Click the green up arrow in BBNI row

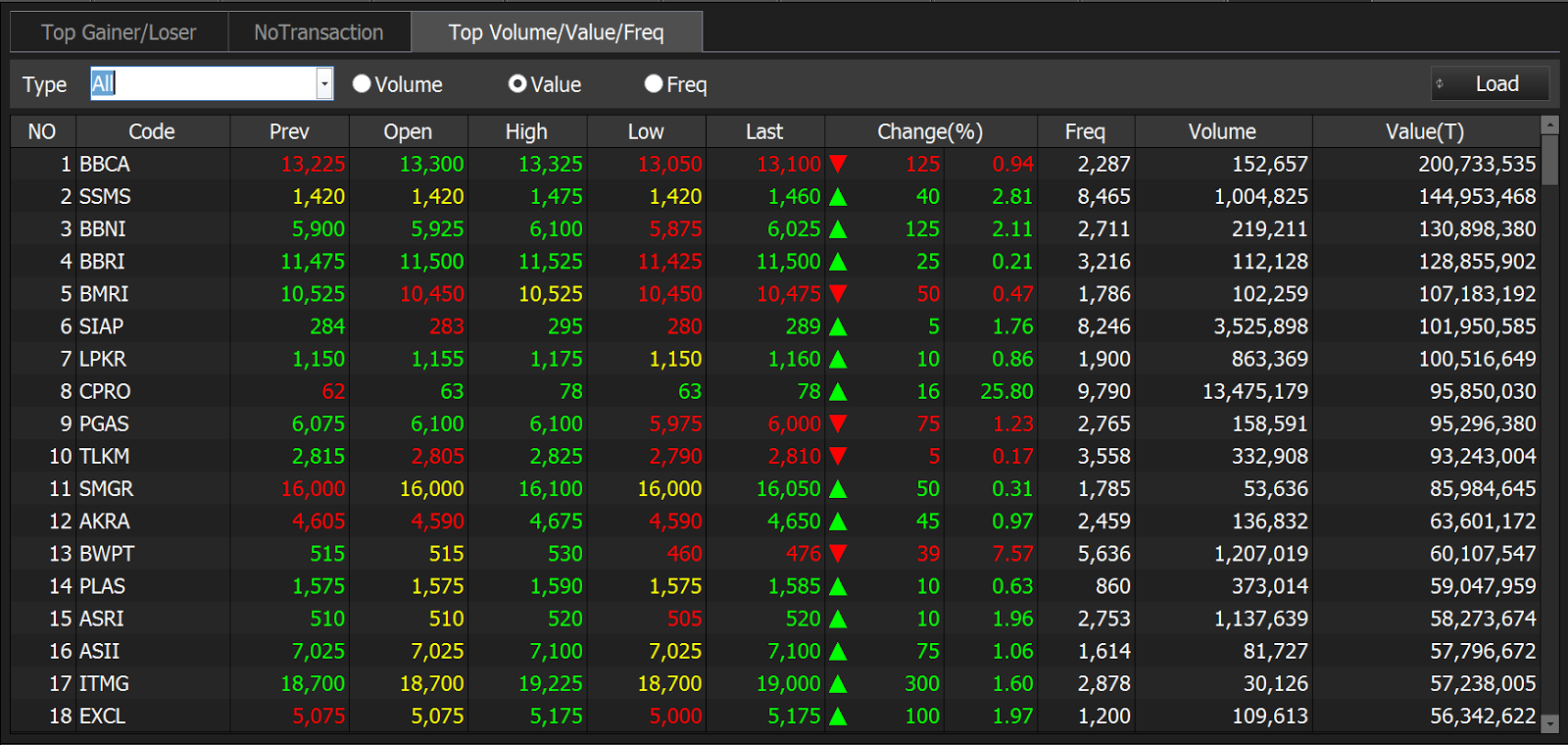click(838, 229)
